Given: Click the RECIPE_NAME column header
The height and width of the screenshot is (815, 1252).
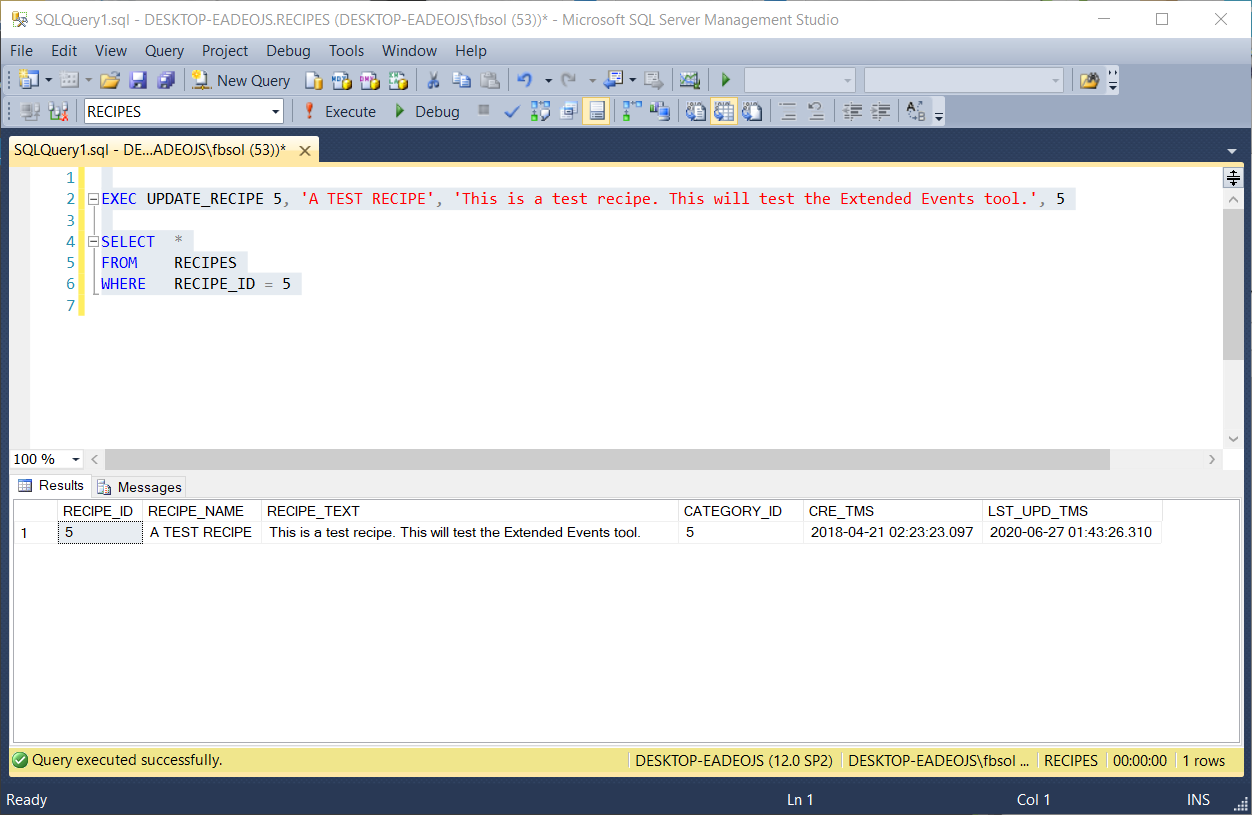Looking at the screenshot, I should [203, 511].
